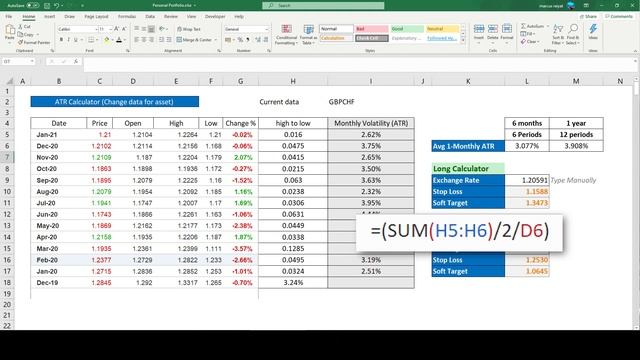Click the Select All corner triangle
The width and height of the screenshot is (640, 360).
[x=9, y=81]
